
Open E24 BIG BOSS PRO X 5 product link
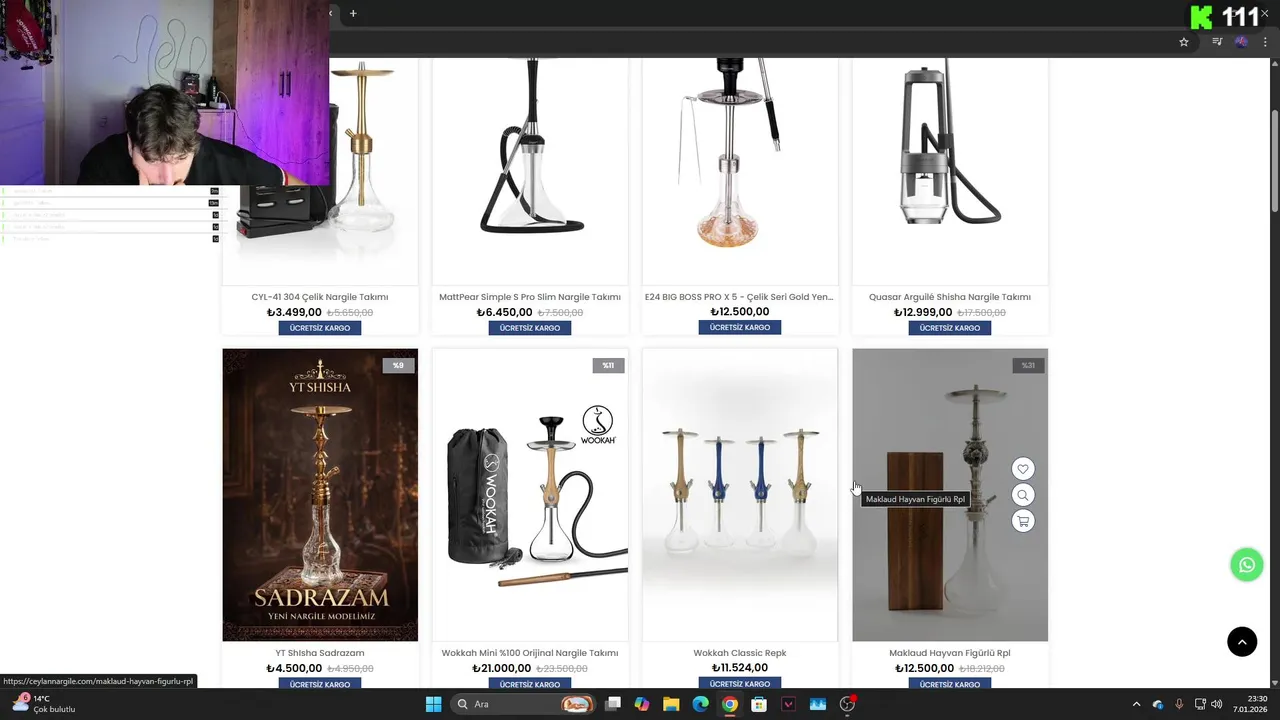(x=739, y=297)
